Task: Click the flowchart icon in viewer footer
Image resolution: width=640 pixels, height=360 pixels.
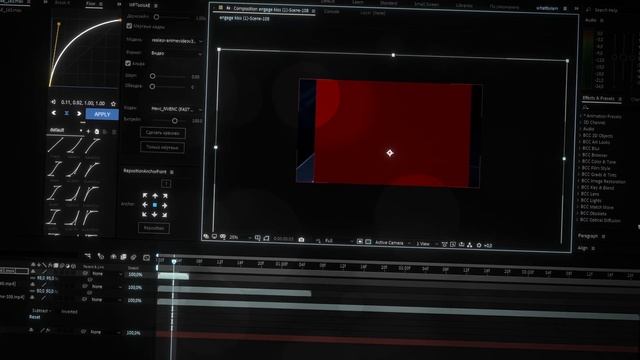Action: [469, 245]
